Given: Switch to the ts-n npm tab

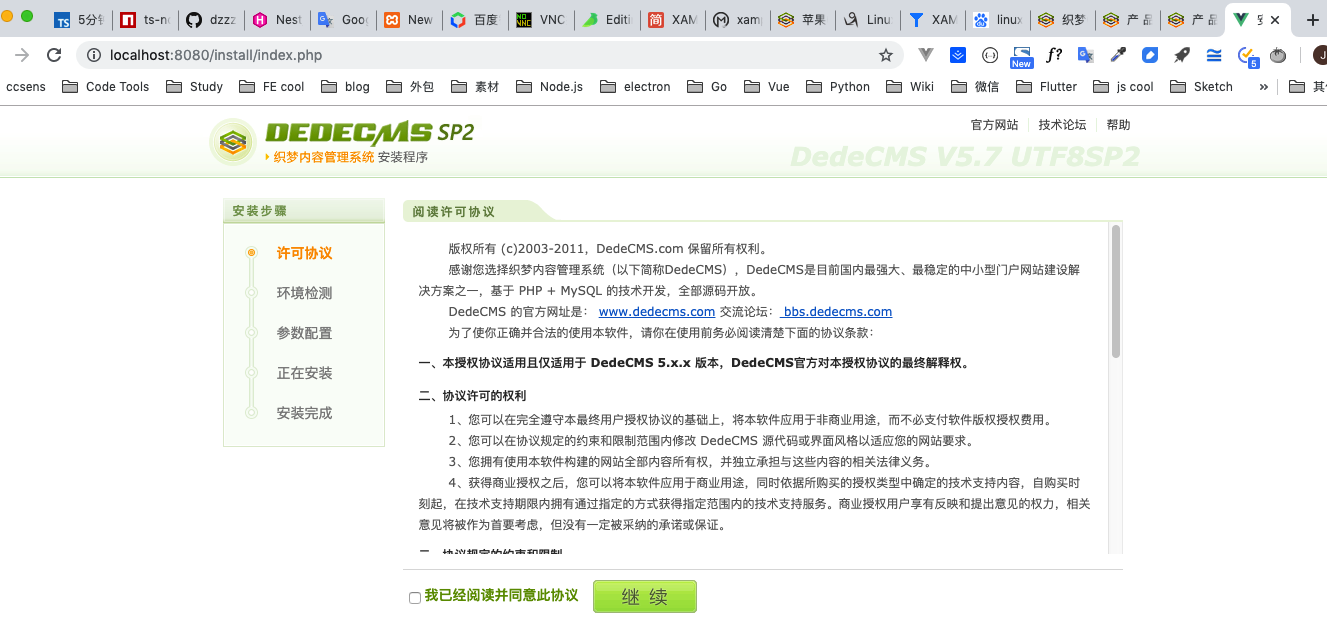Looking at the screenshot, I should click(145, 19).
